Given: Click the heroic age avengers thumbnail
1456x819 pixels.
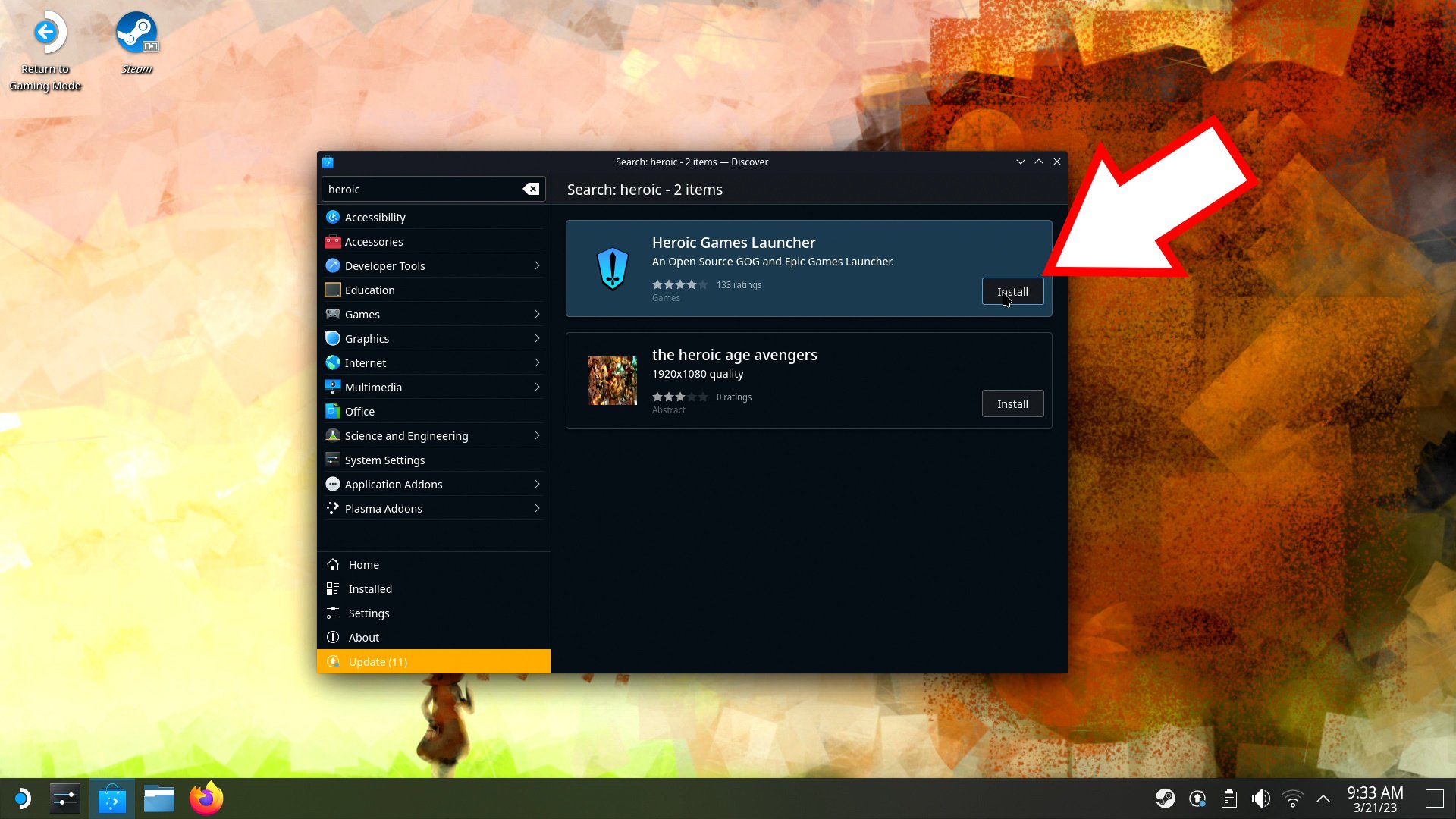Looking at the screenshot, I should click(x=613, y=381).
